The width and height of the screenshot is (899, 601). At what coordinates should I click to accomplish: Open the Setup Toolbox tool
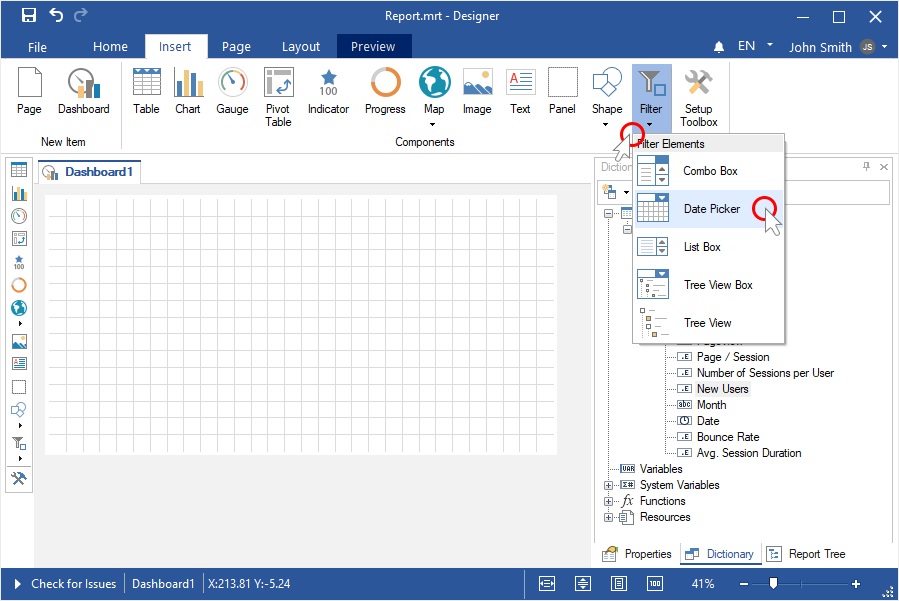pyautogui.click(x=698, y=96)
